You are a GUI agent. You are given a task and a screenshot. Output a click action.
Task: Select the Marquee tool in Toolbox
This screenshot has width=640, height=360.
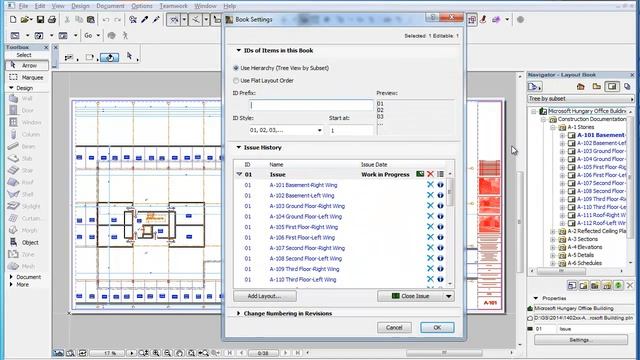pyautogui.click(x=27, y=77)
